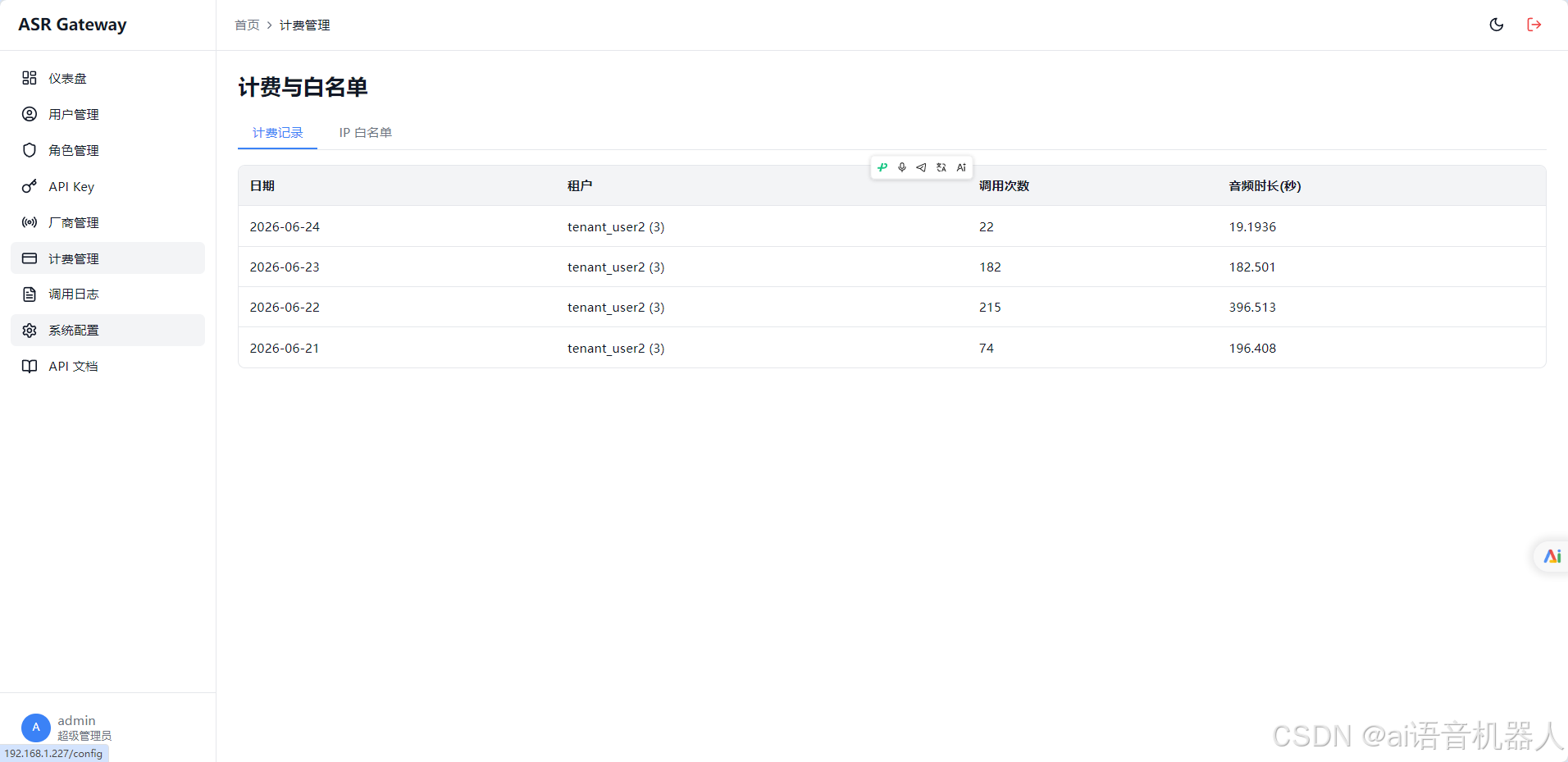Click the audio duration value 196.408
The height and width of the screenshot is (762, 1568).
click(1252, 348)
